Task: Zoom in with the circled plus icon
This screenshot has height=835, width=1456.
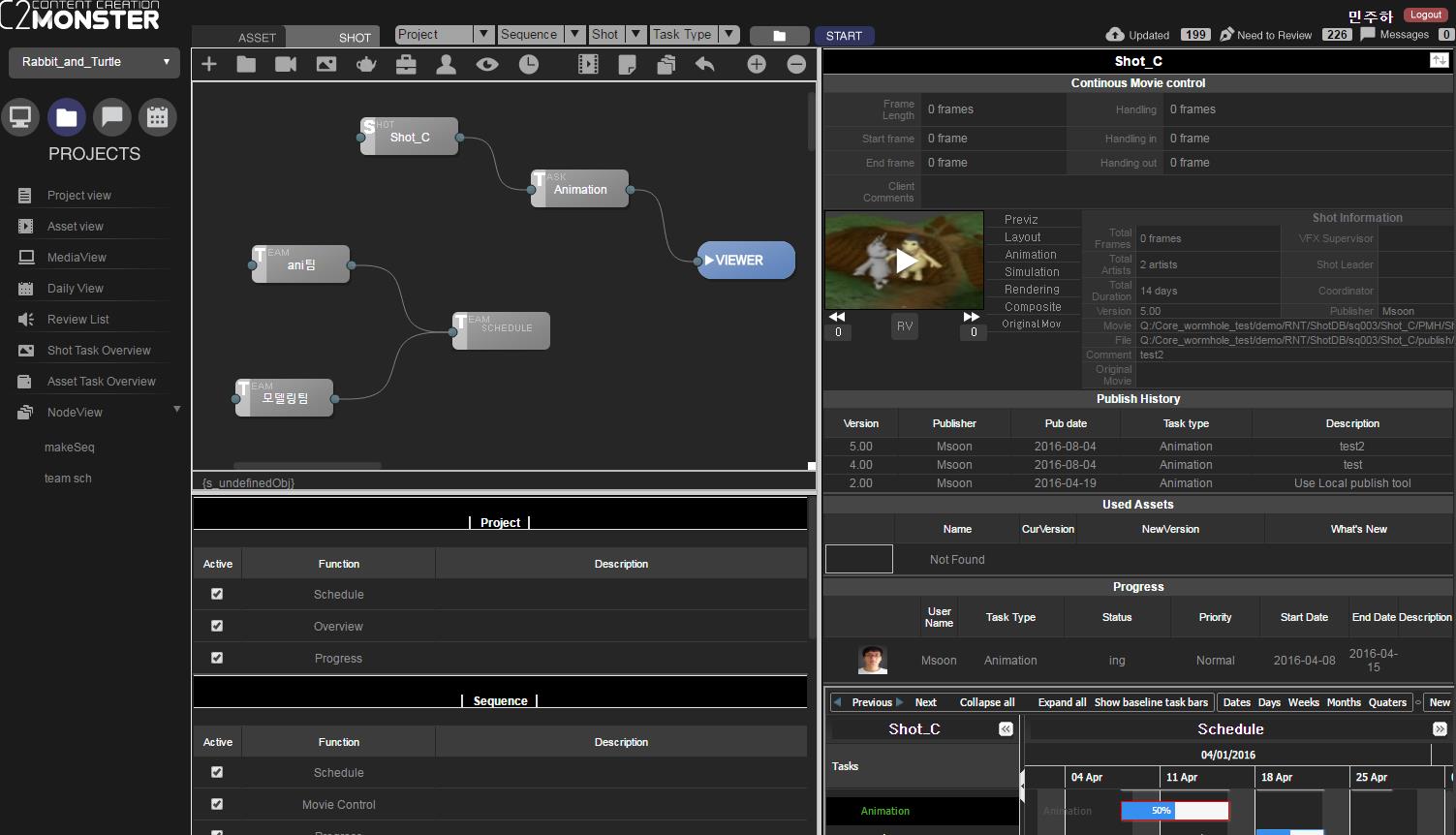Action: click(757, 64)
